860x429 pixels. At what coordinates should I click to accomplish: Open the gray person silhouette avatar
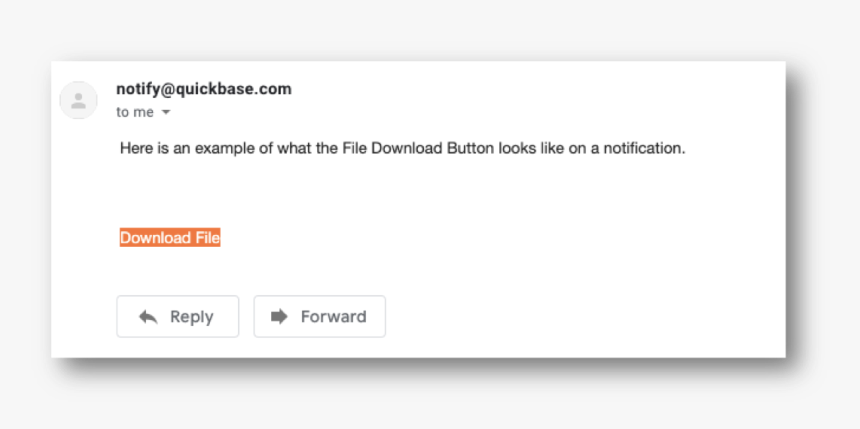click(79, 100)
